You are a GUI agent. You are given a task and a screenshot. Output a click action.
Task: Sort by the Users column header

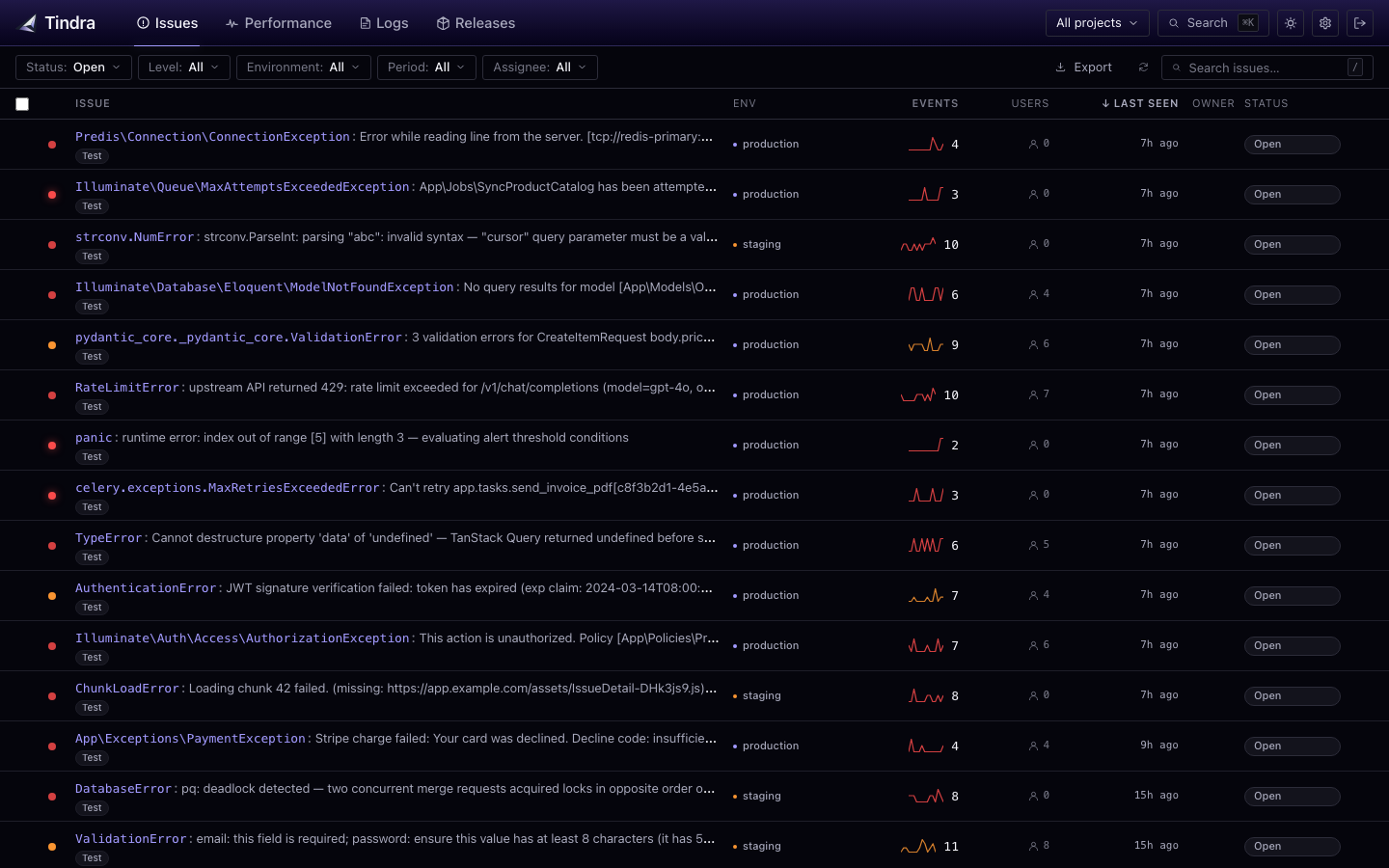point(1029,103)
